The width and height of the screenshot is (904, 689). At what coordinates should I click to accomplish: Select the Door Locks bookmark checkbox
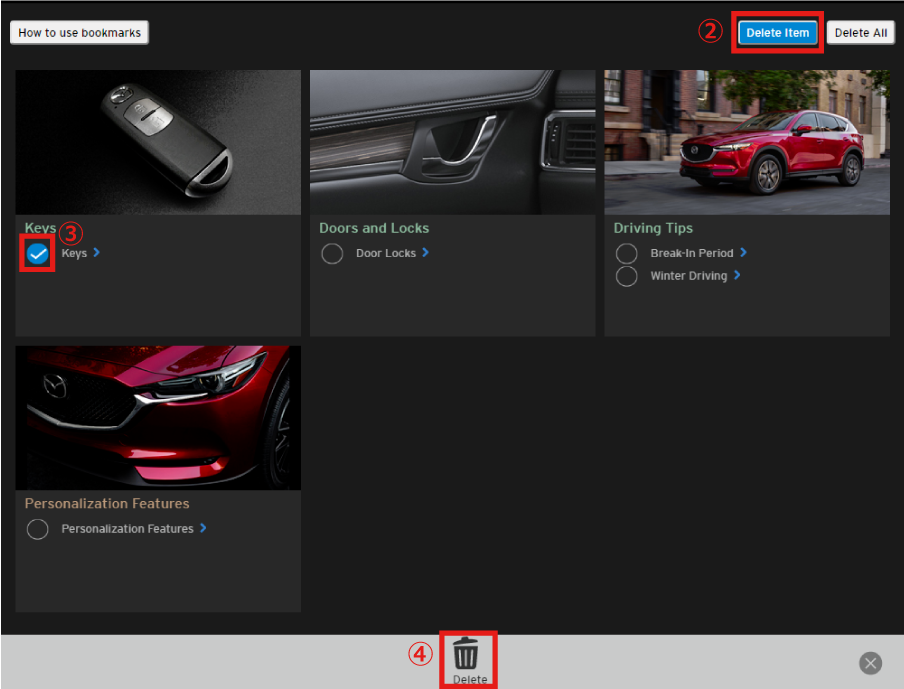[332, 254]
